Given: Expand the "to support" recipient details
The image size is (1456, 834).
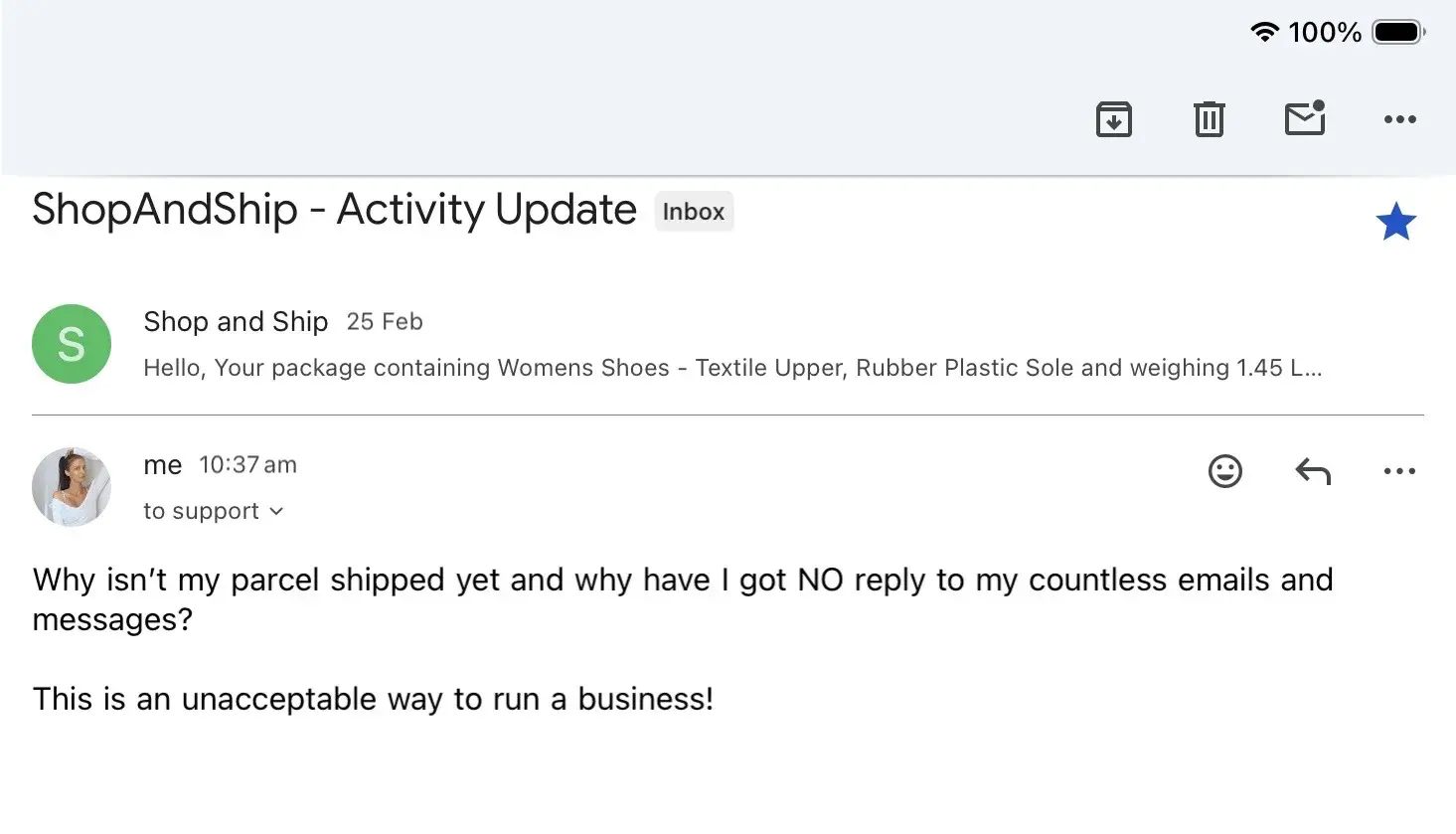Looking at the screenshot, I should pos(214,511).
